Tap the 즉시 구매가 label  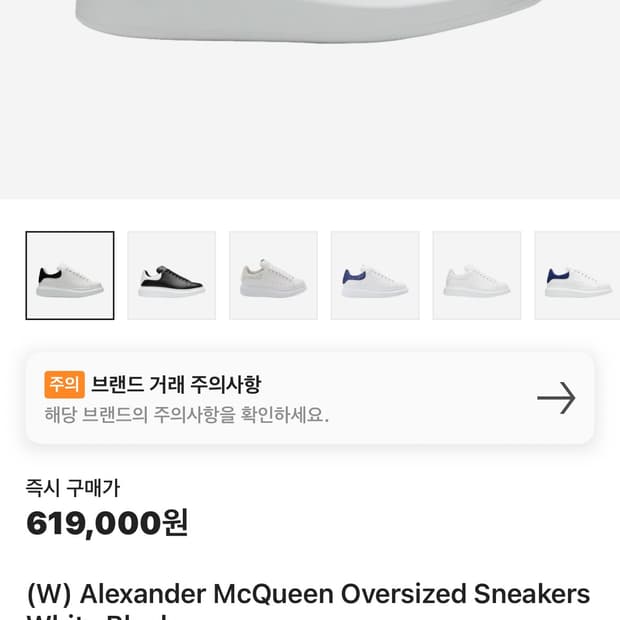coord(73,488)
